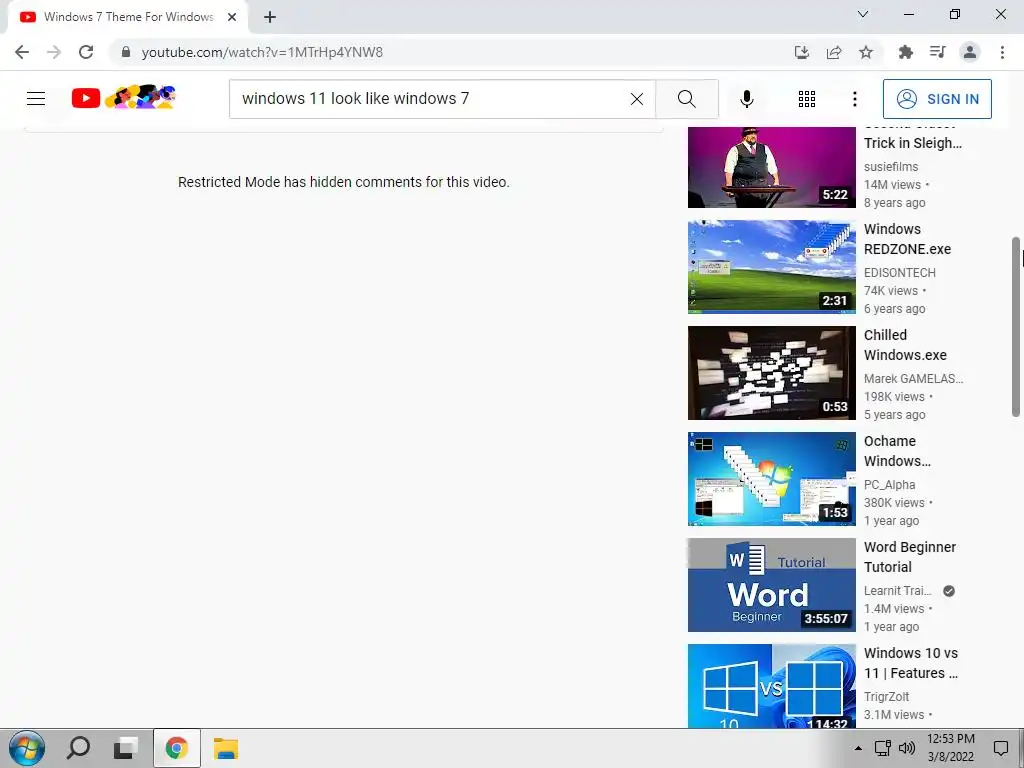Screen dimensions: 1024x768
Task: Open Task View on the taskbar
Action: (125, 748)
